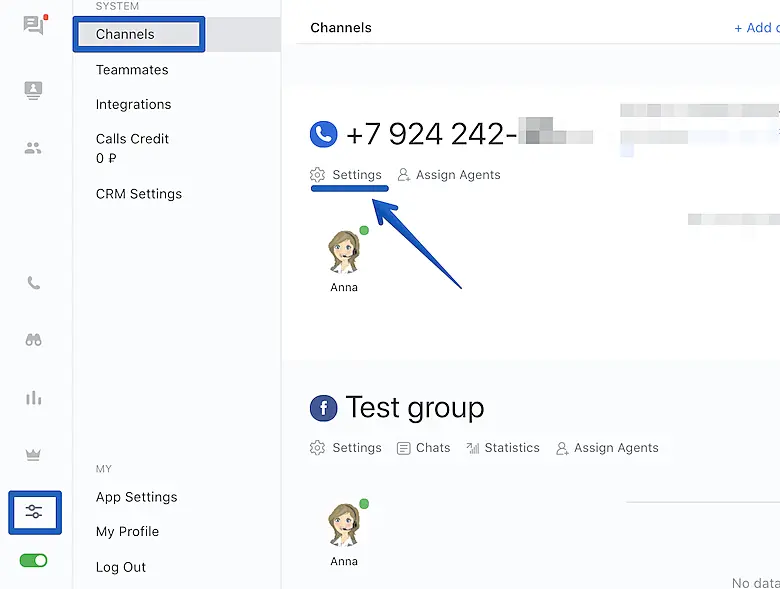
Task: Go to Integrations section
Action: click(x=133, y=104)
